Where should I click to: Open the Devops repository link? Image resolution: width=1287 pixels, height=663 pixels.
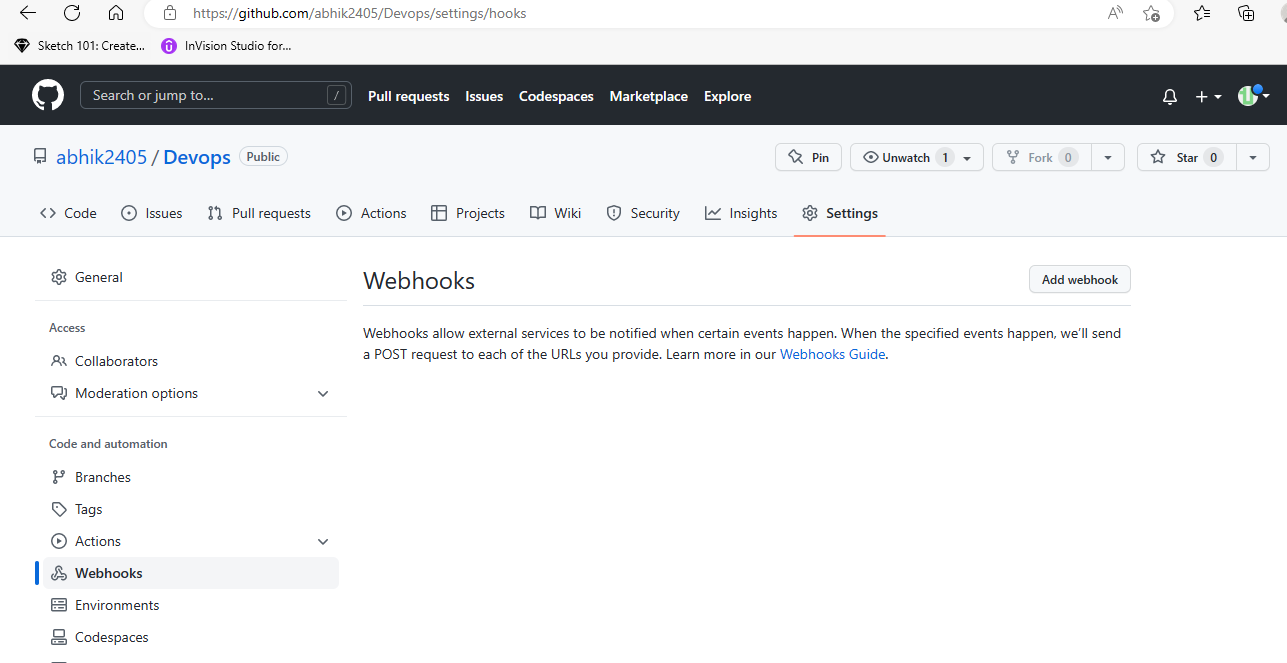[x=197, y=157]
